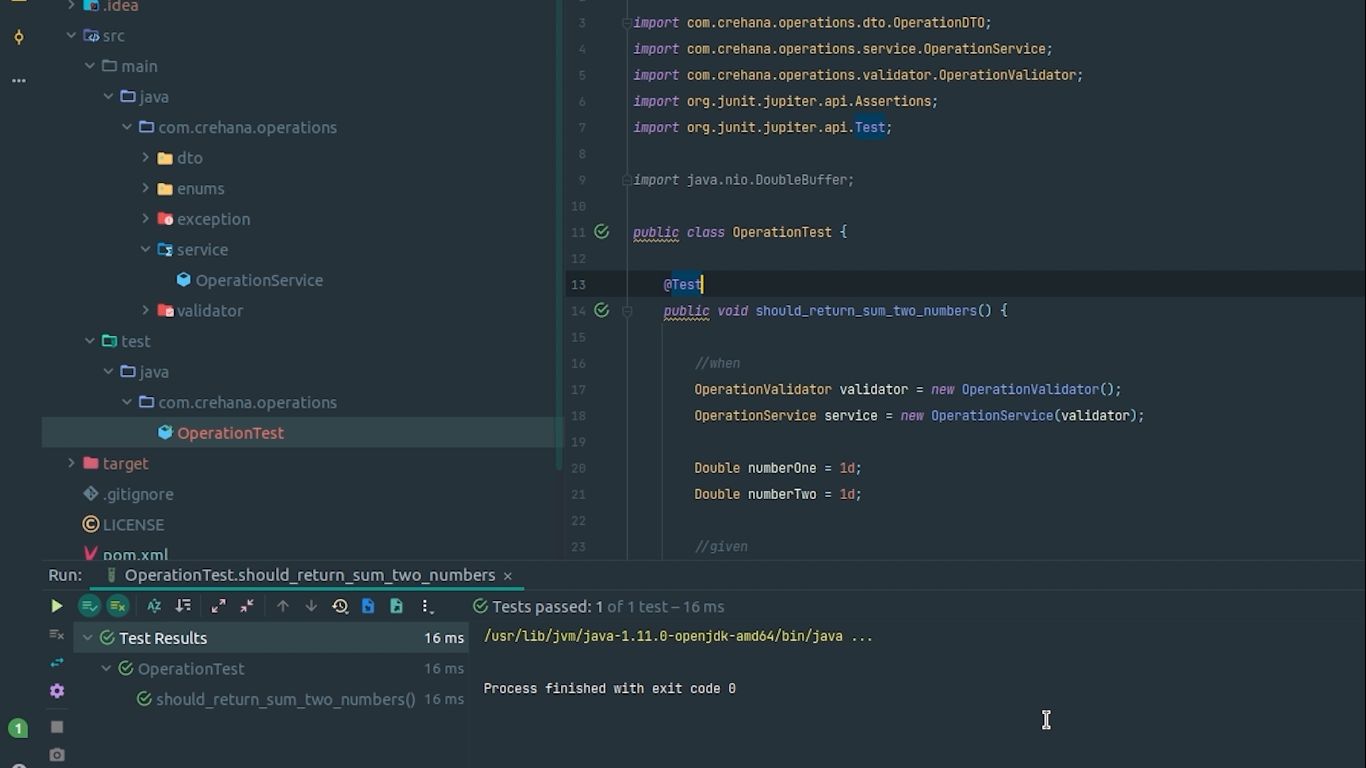The width and height of the screenshot is (1366, 768).
Task: Expand the target folder in project tree
Action: point(71,464)
